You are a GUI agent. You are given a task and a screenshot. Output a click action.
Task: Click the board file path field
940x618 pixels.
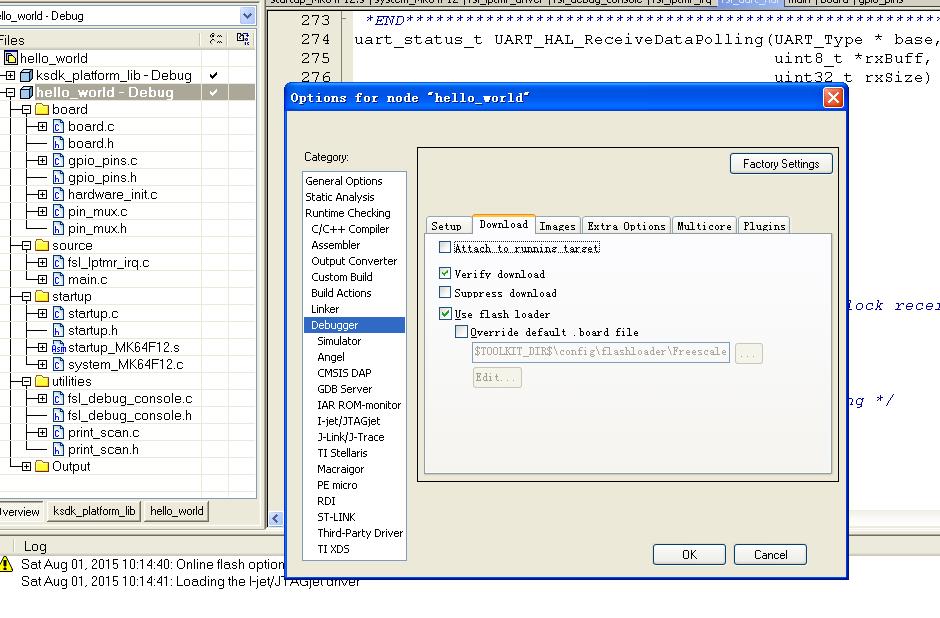[x=601, y=352]
